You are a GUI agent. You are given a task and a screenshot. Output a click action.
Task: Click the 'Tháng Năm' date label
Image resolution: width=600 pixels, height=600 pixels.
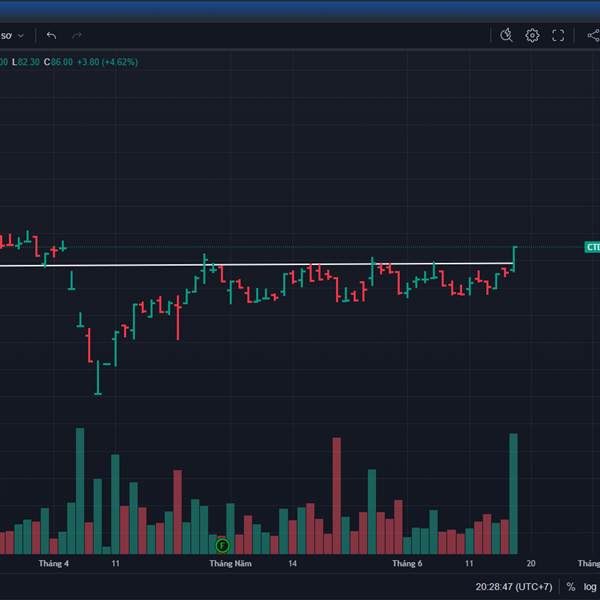pyautogui.click(x=230, y=563)
